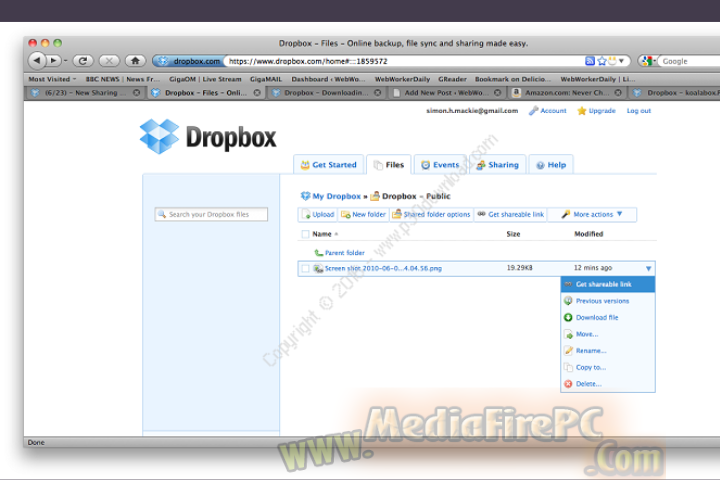Screen dimensions: 720x480
Task: Open the GigaMAIL bookmark
Action: coord(266,79)
